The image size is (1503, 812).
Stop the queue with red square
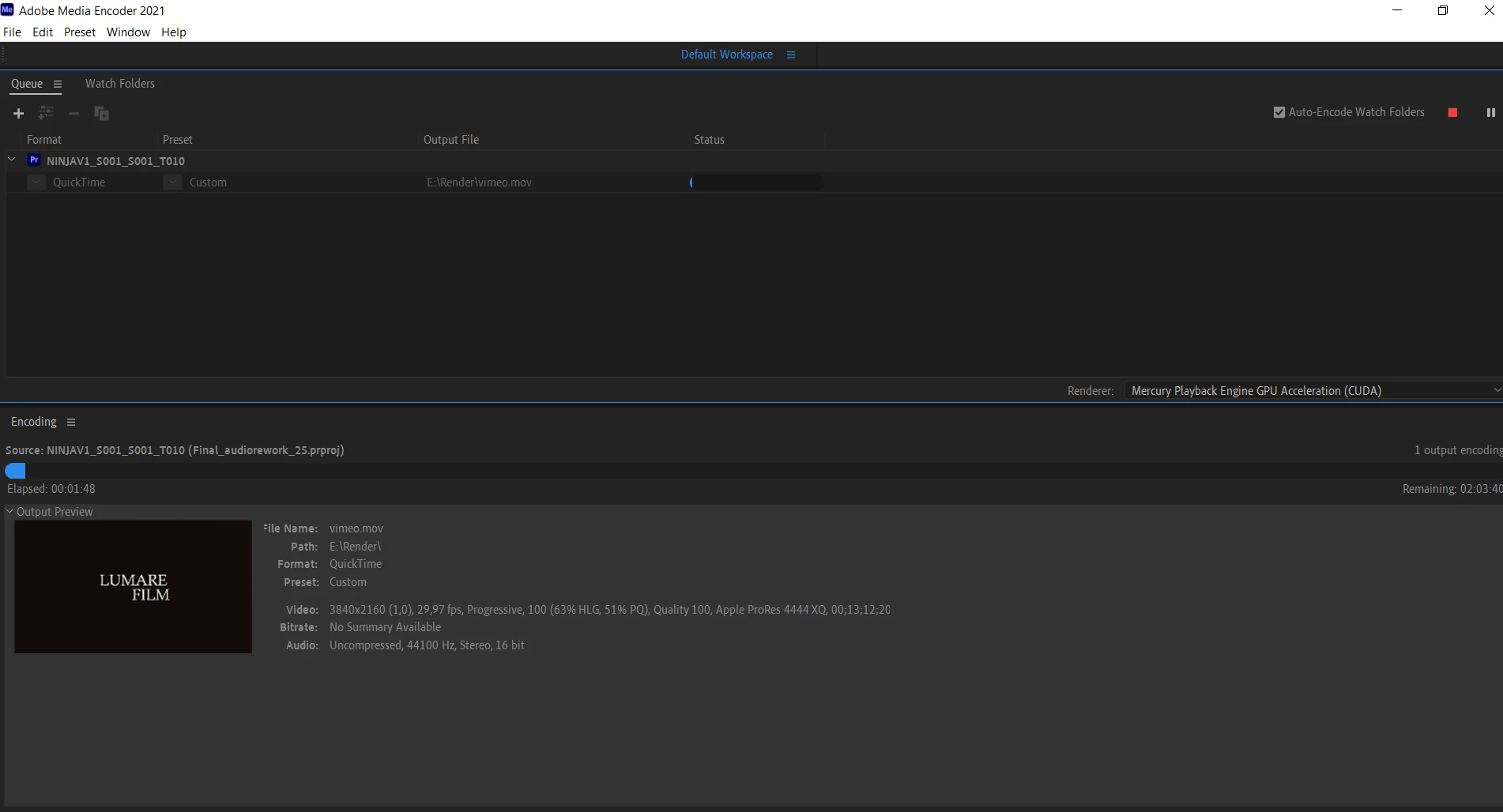[1452, 113]
